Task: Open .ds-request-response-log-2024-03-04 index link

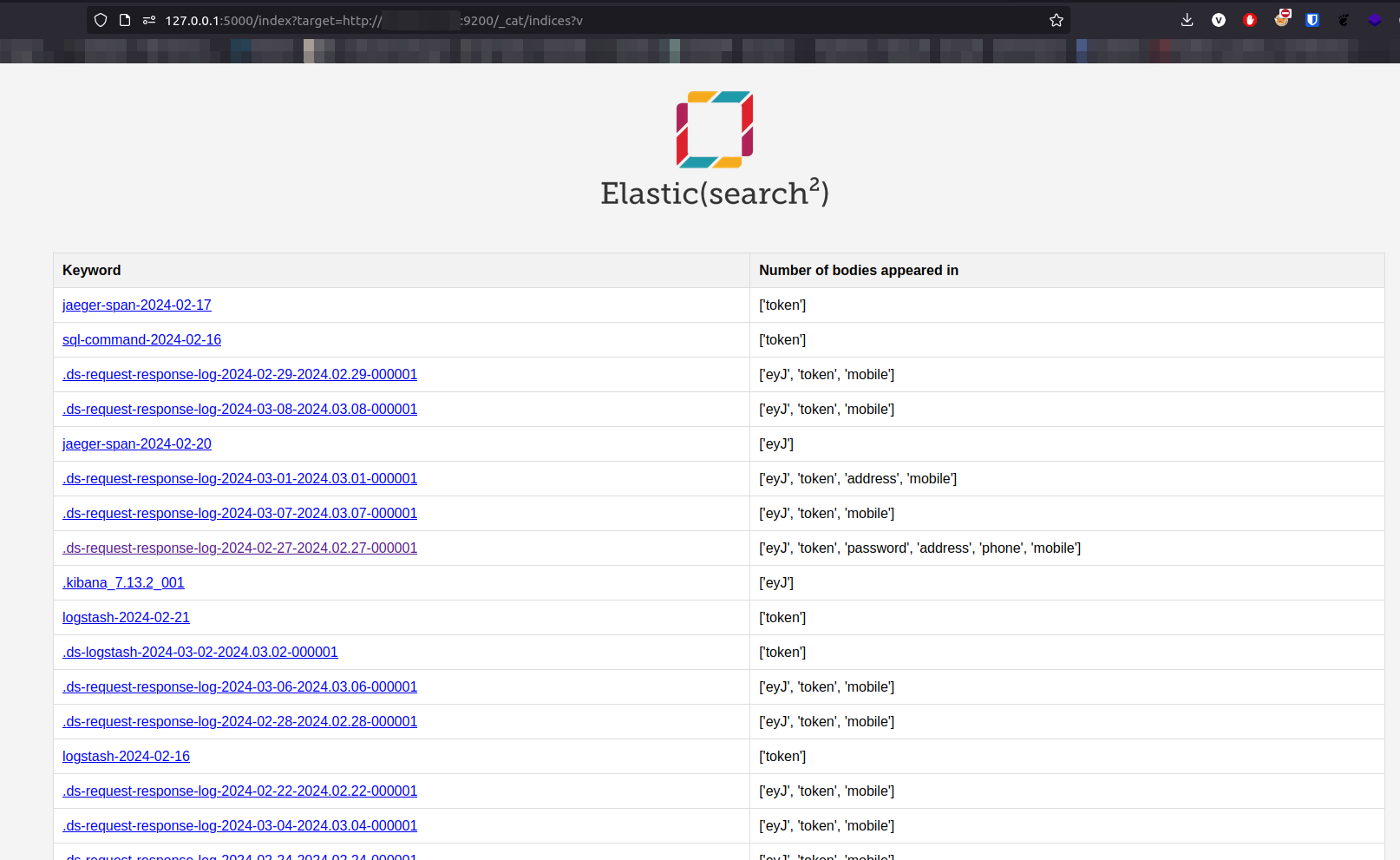Action: click(239, 825)
